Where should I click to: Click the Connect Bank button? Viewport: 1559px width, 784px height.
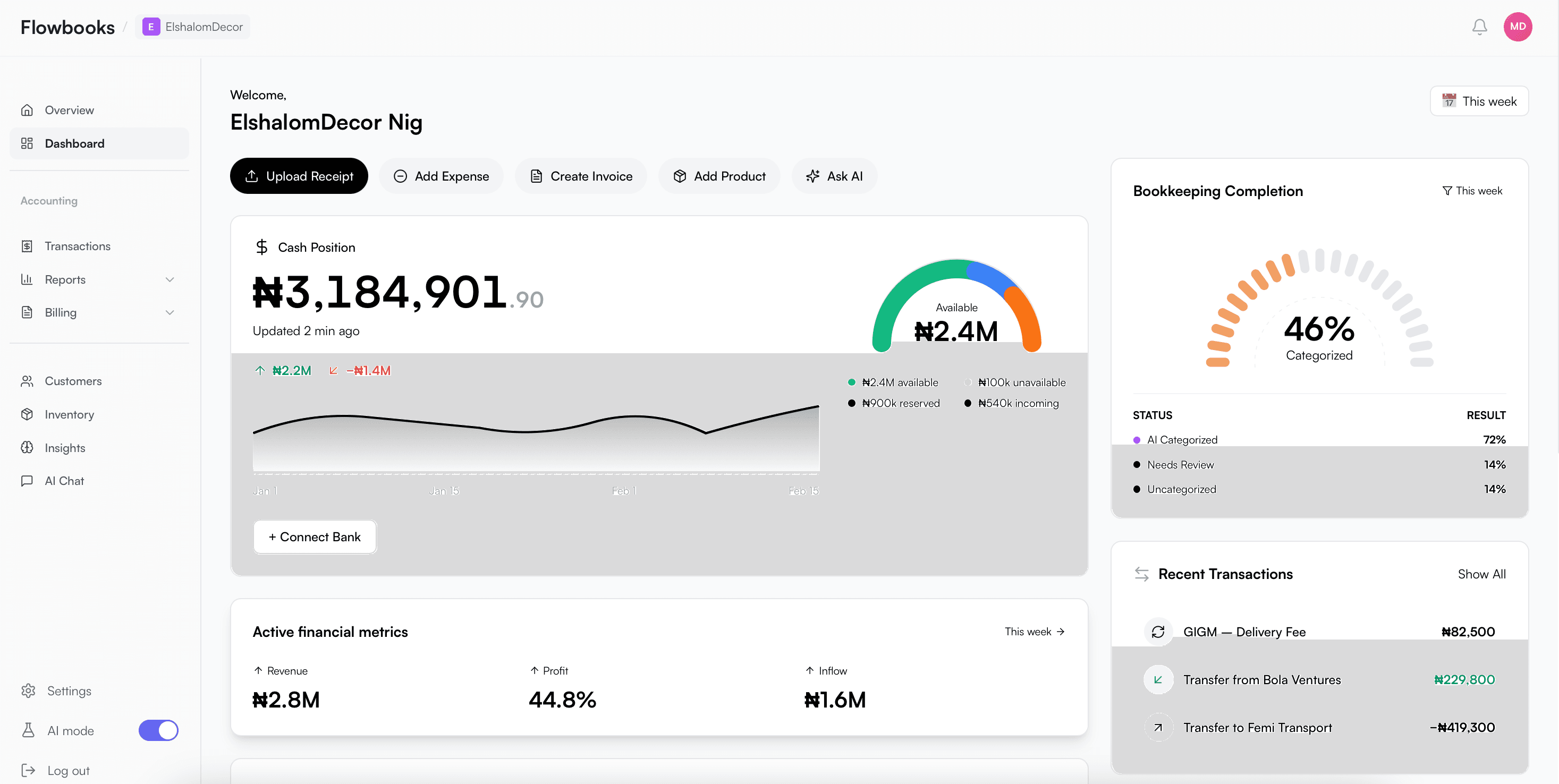315,536
